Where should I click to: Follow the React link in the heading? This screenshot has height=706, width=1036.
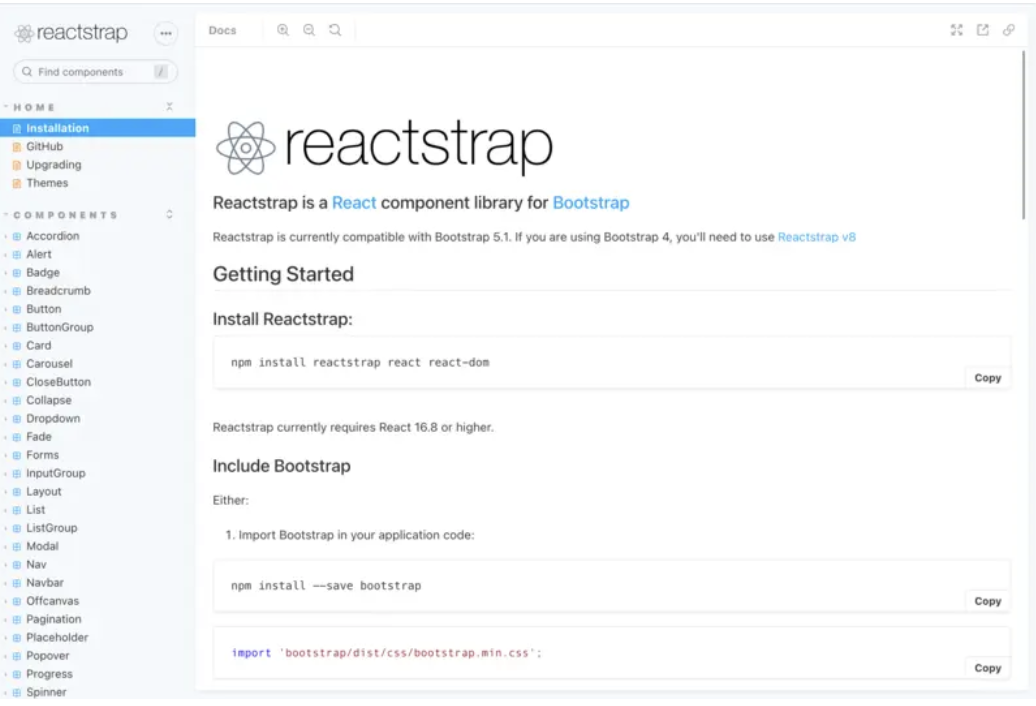tap(354, 203)
